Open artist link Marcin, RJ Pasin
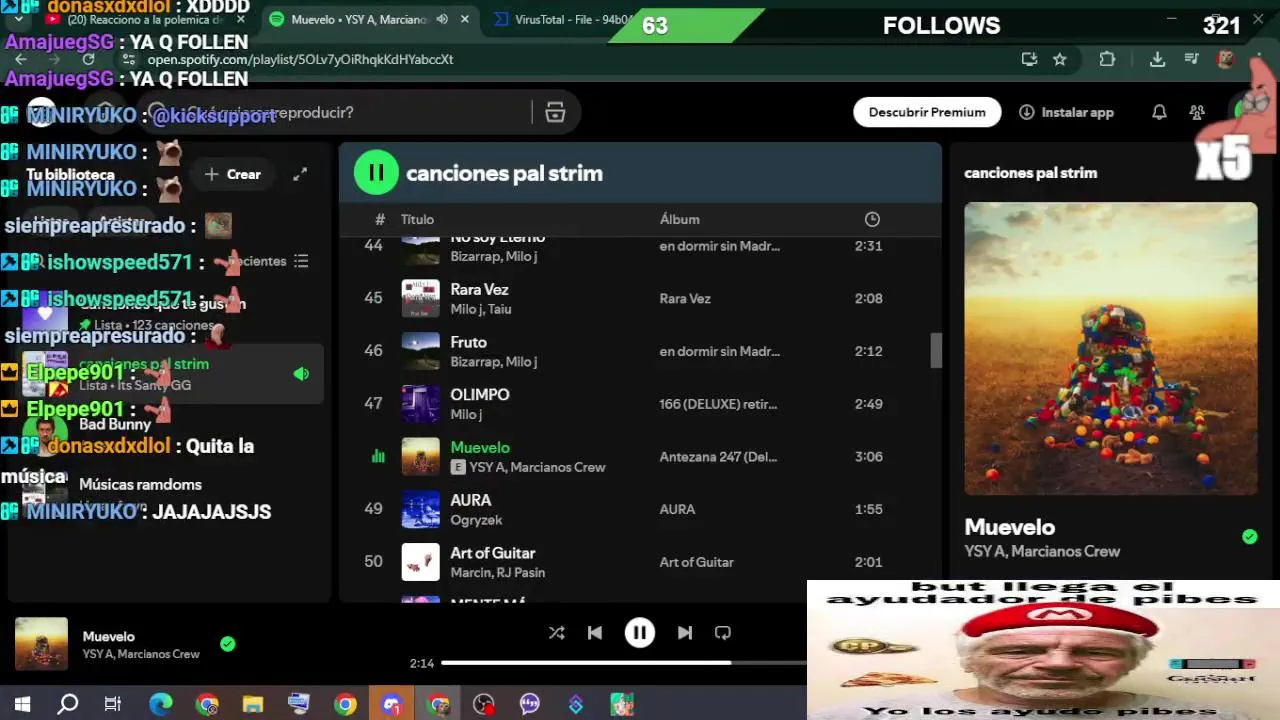Screen dimensions: 1280x720 497,573
